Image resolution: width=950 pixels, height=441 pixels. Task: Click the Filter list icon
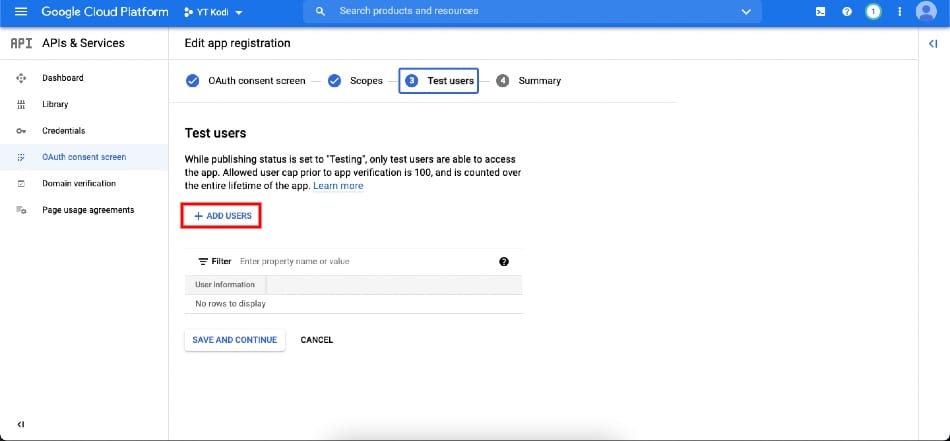pyautogui.click(x=204, y=262)
